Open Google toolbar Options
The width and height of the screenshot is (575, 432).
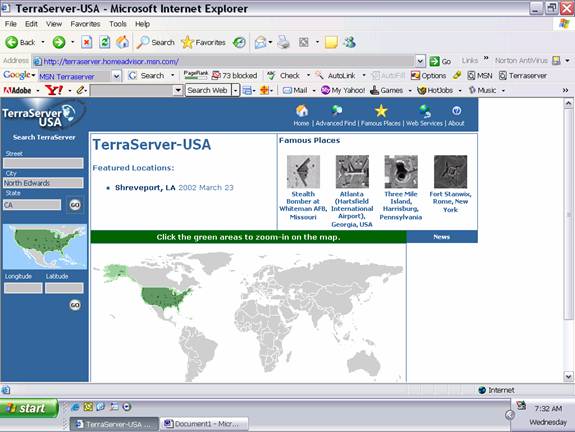pyautogui.click(x=428, y=76)
